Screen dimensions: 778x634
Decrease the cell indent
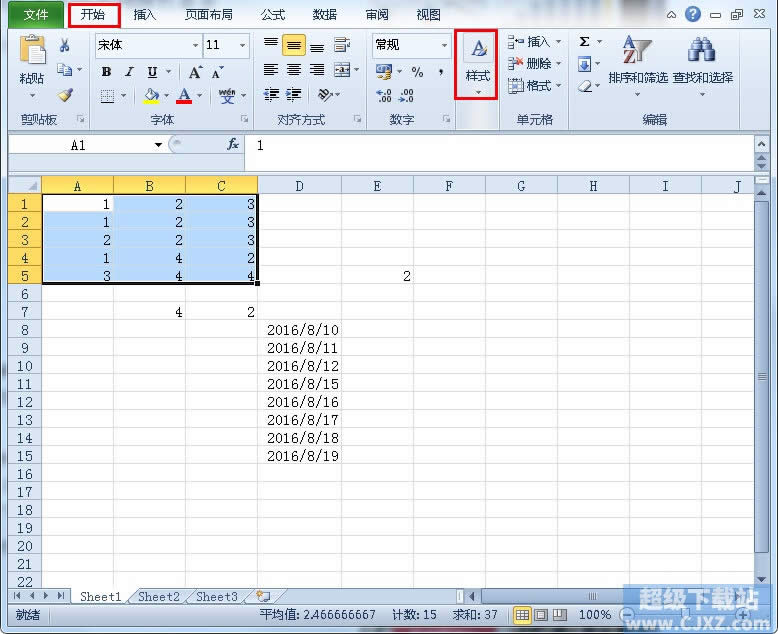pos(271,94)
